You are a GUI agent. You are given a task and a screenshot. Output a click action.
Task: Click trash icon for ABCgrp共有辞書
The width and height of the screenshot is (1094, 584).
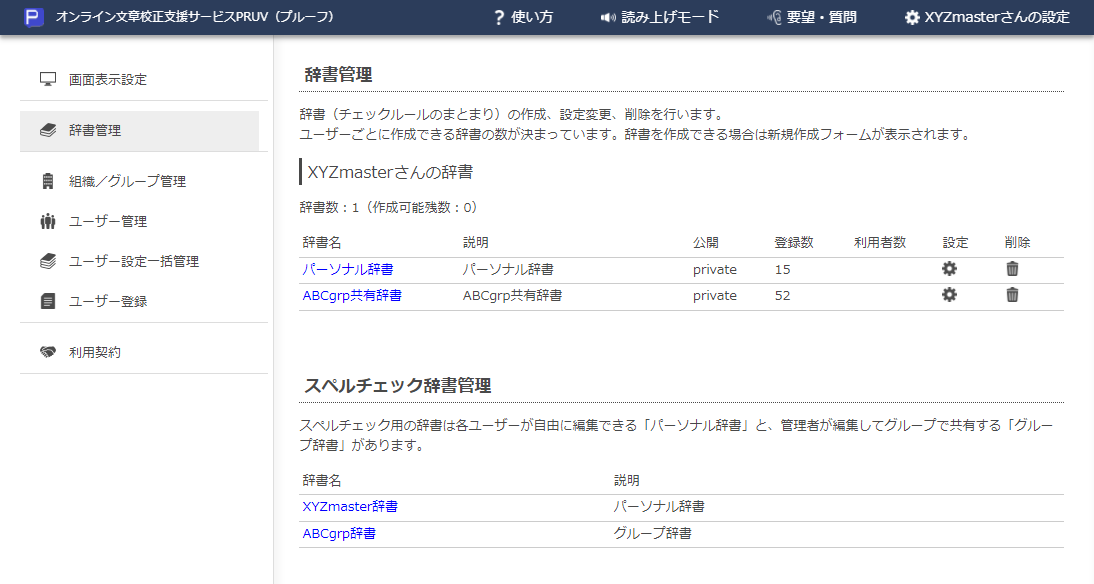coord(1012,295)
